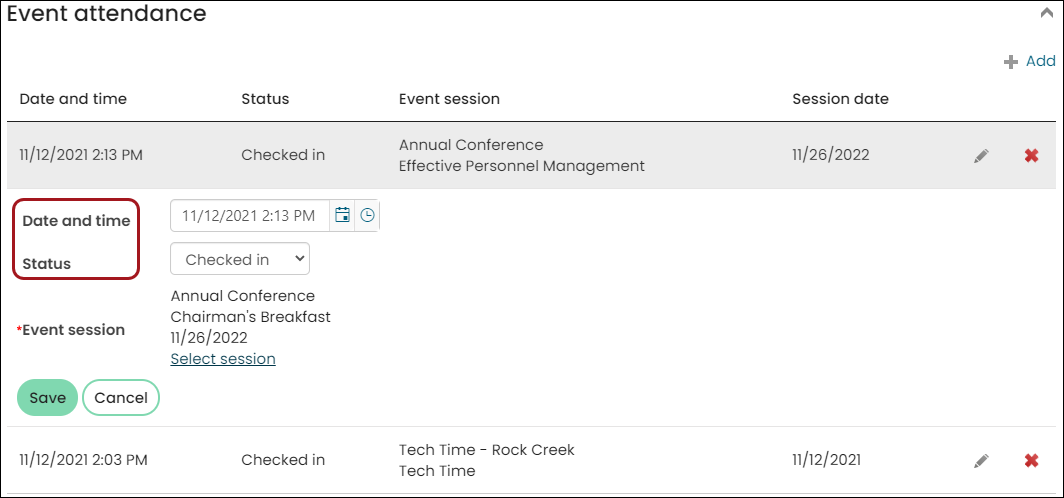Viewport: 1064px width, 498px height.
Task: Click the Select session link
Action: [x=223, y=359]
